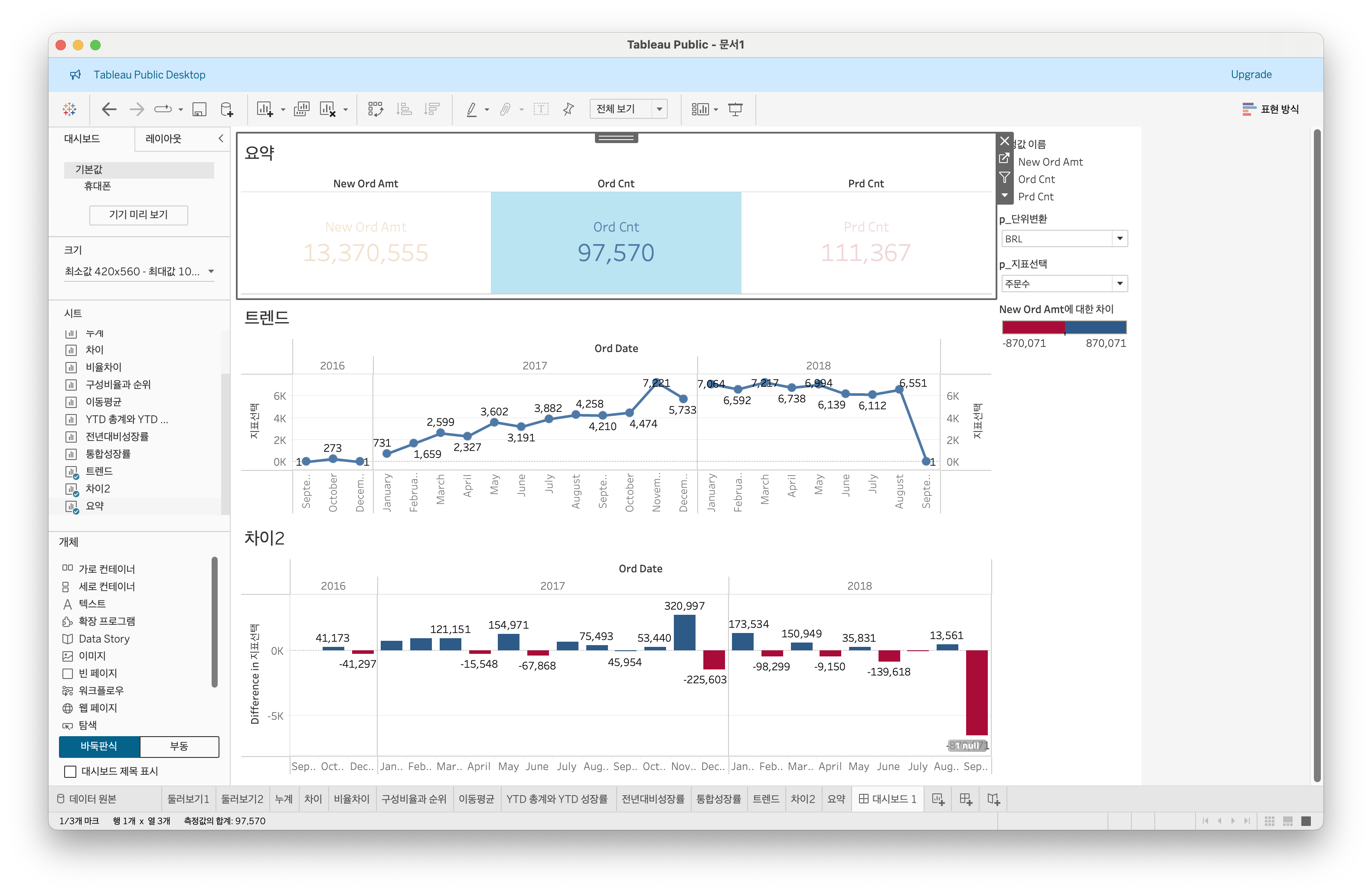Image resolution: width=1372 pixels, height=894 pixels.
Task: Click the Upgrade link
Action: tap(1250, 75)
